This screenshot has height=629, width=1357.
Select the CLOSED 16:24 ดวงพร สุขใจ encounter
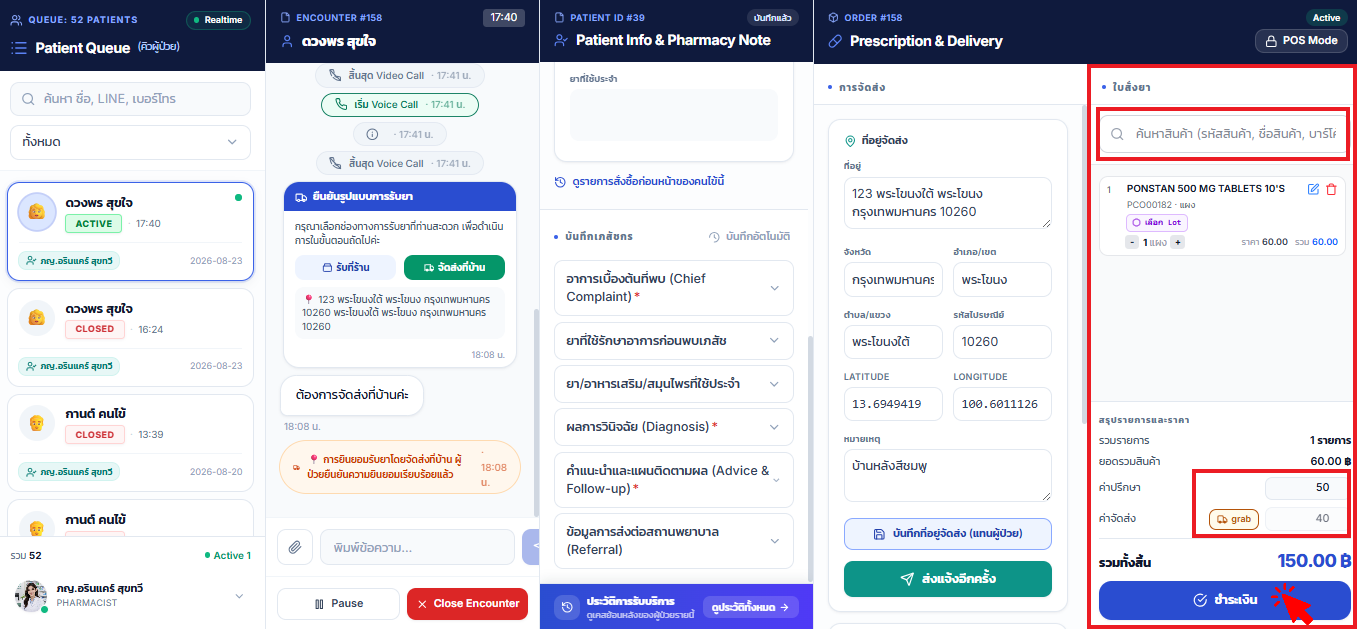click(130, 337)
